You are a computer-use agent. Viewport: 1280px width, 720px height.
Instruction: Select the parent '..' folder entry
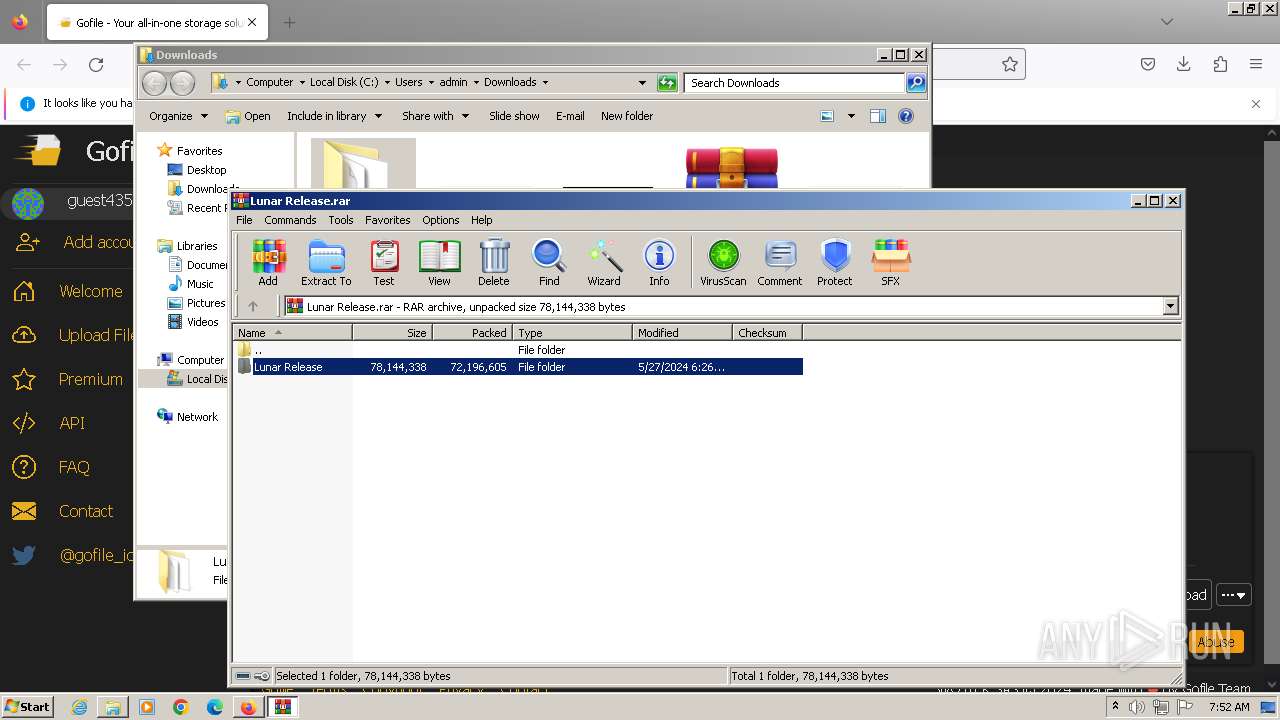pos(518,350)
